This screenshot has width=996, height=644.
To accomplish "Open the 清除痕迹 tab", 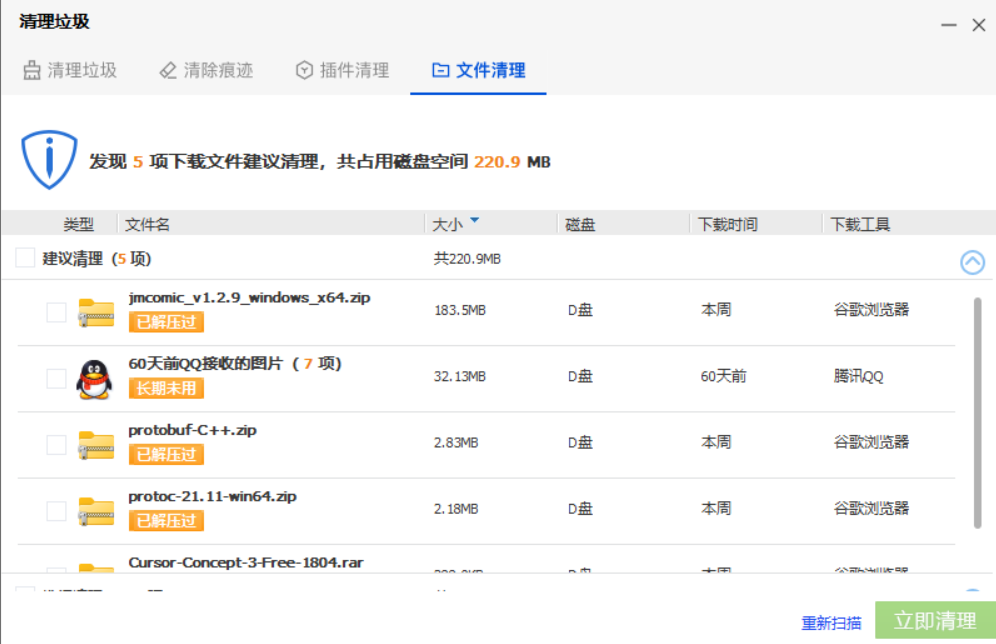I will pyautogui.click(x=206, y=70).
